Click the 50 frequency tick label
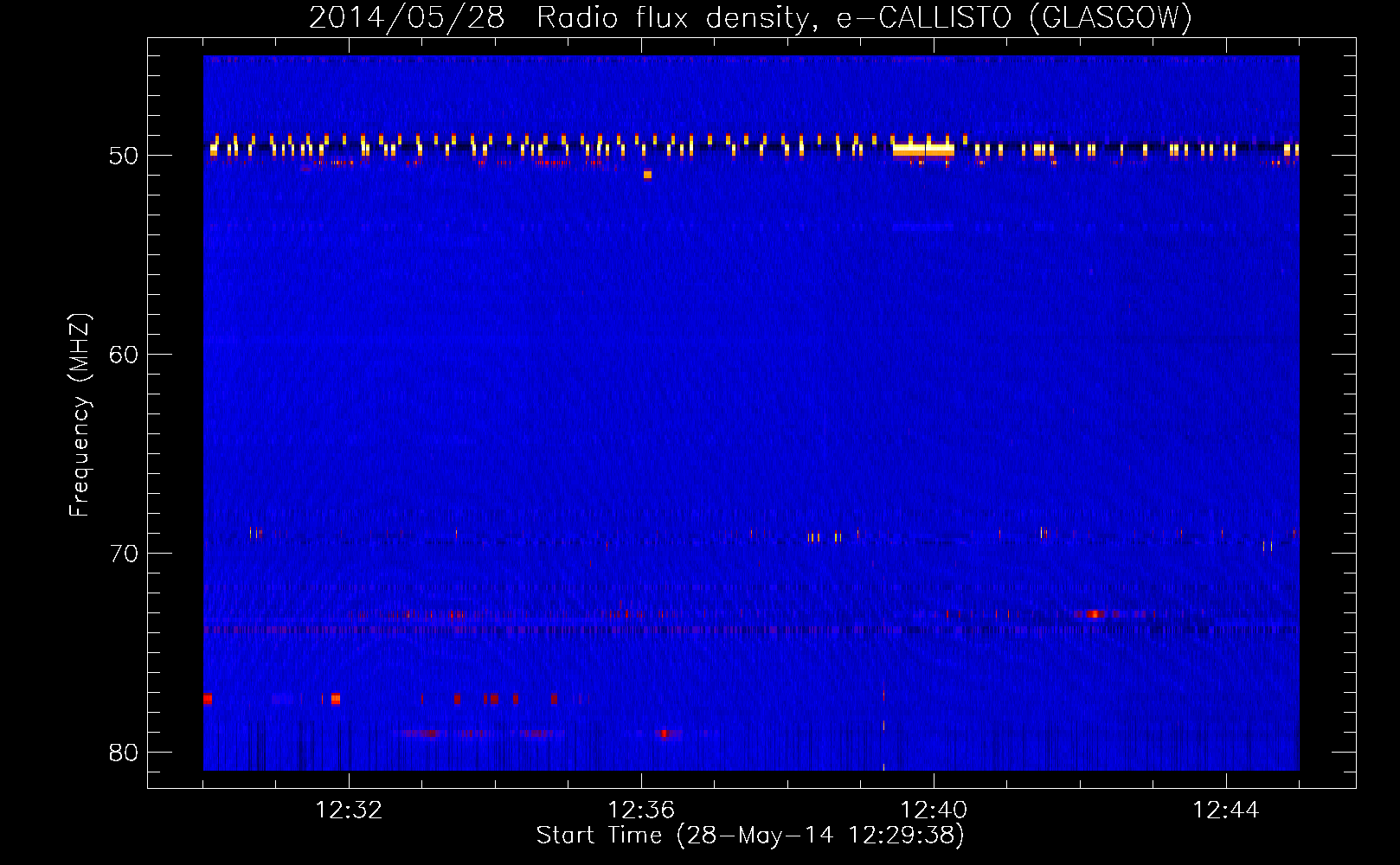 tap(124, 156)
